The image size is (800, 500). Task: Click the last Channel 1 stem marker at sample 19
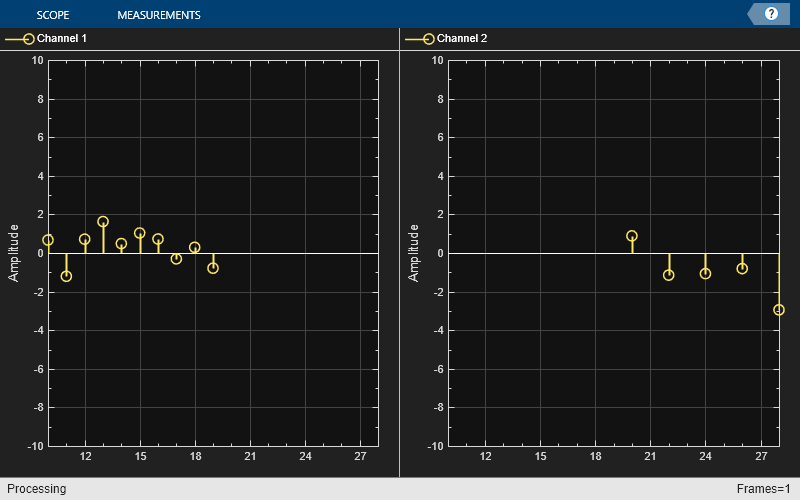point(213,268)
